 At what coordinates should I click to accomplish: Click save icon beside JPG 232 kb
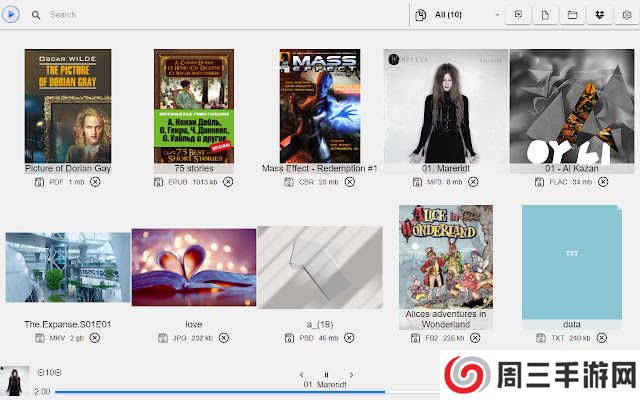coord(163,338)
